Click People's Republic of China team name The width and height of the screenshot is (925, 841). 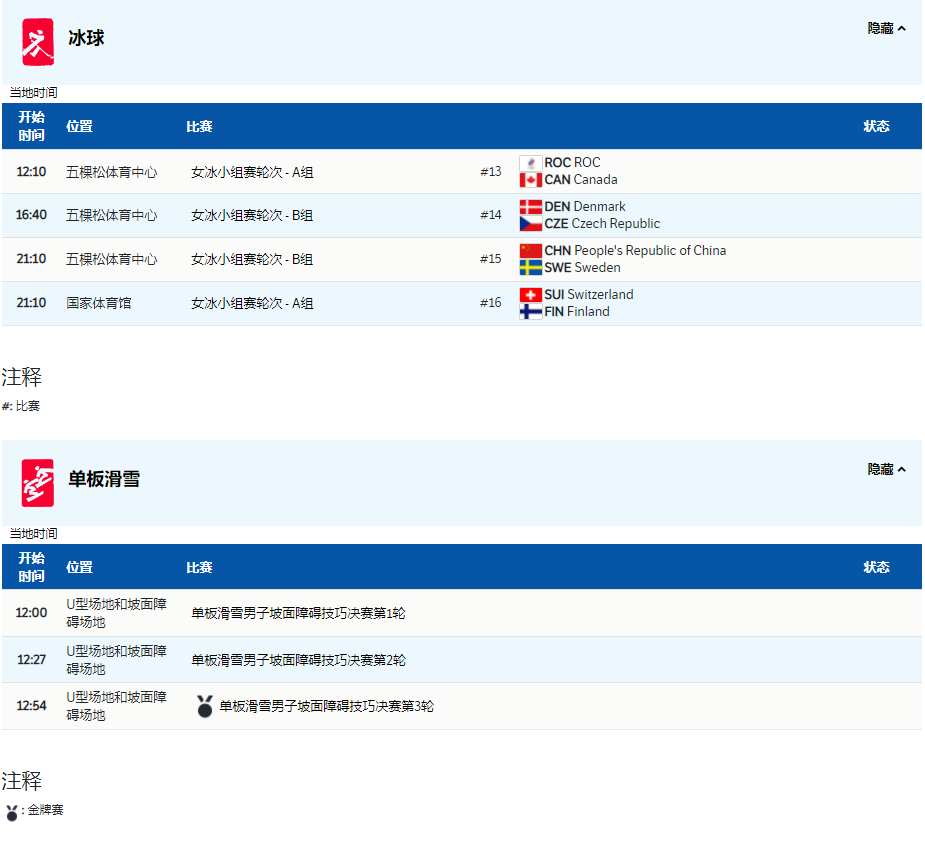[650, 251]
